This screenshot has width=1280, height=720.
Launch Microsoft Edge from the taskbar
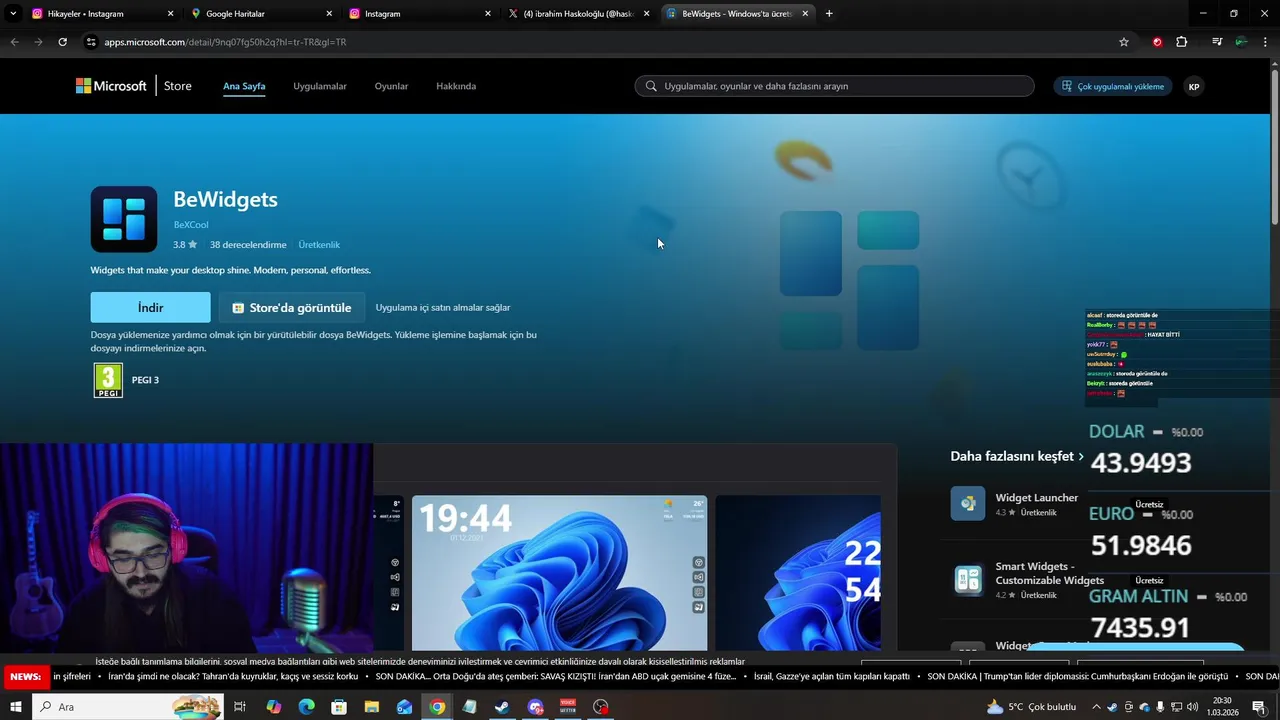[x=306, y=707]
